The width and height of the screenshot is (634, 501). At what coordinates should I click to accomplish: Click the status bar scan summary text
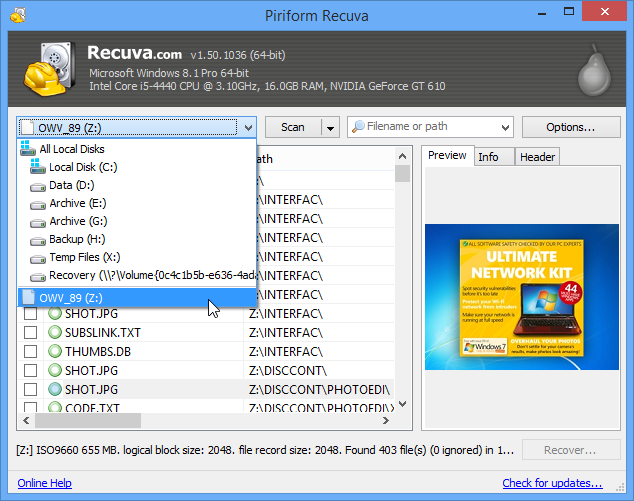point(265,450)
